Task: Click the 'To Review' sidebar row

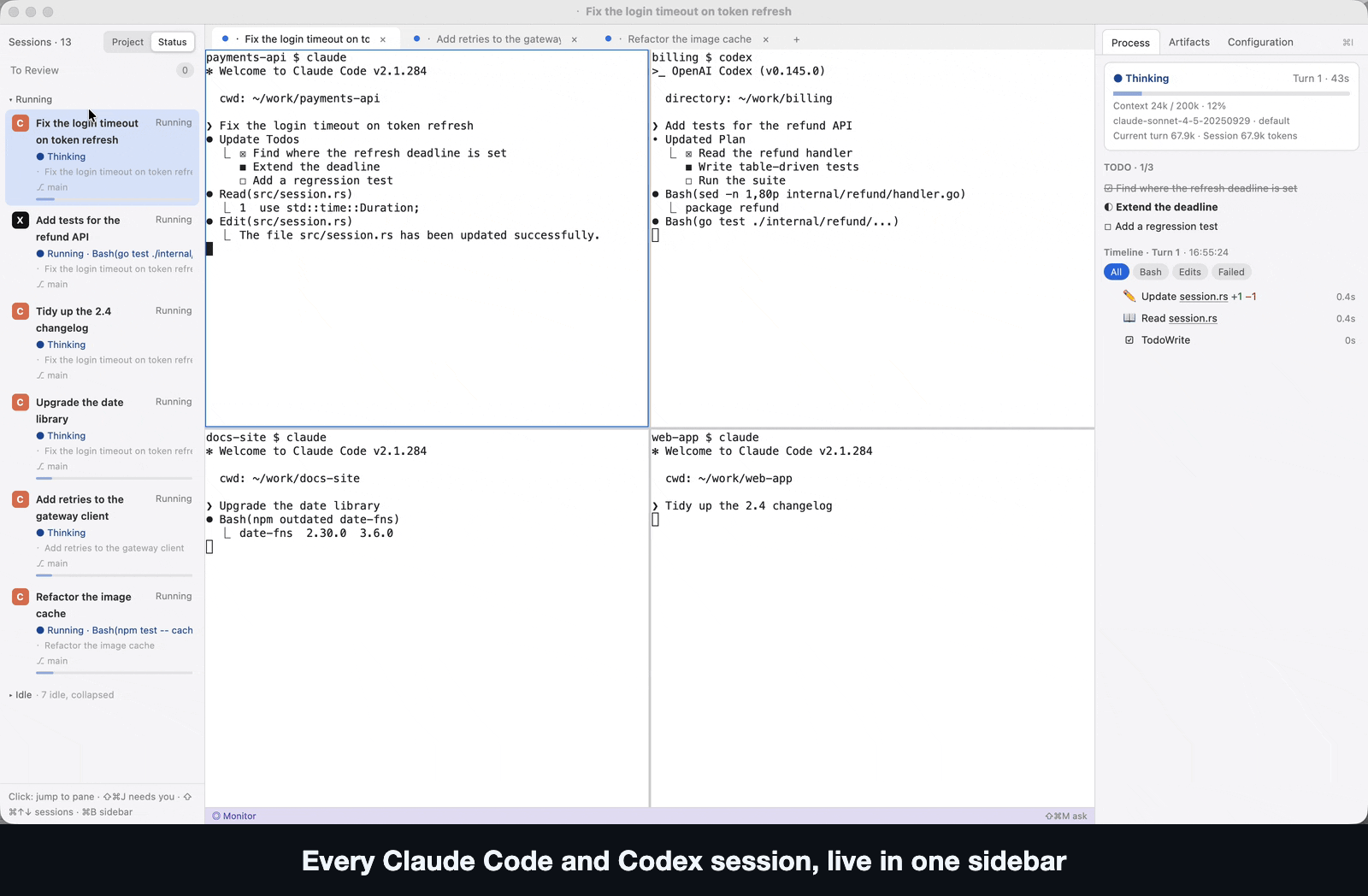Action: coord(102,71)
